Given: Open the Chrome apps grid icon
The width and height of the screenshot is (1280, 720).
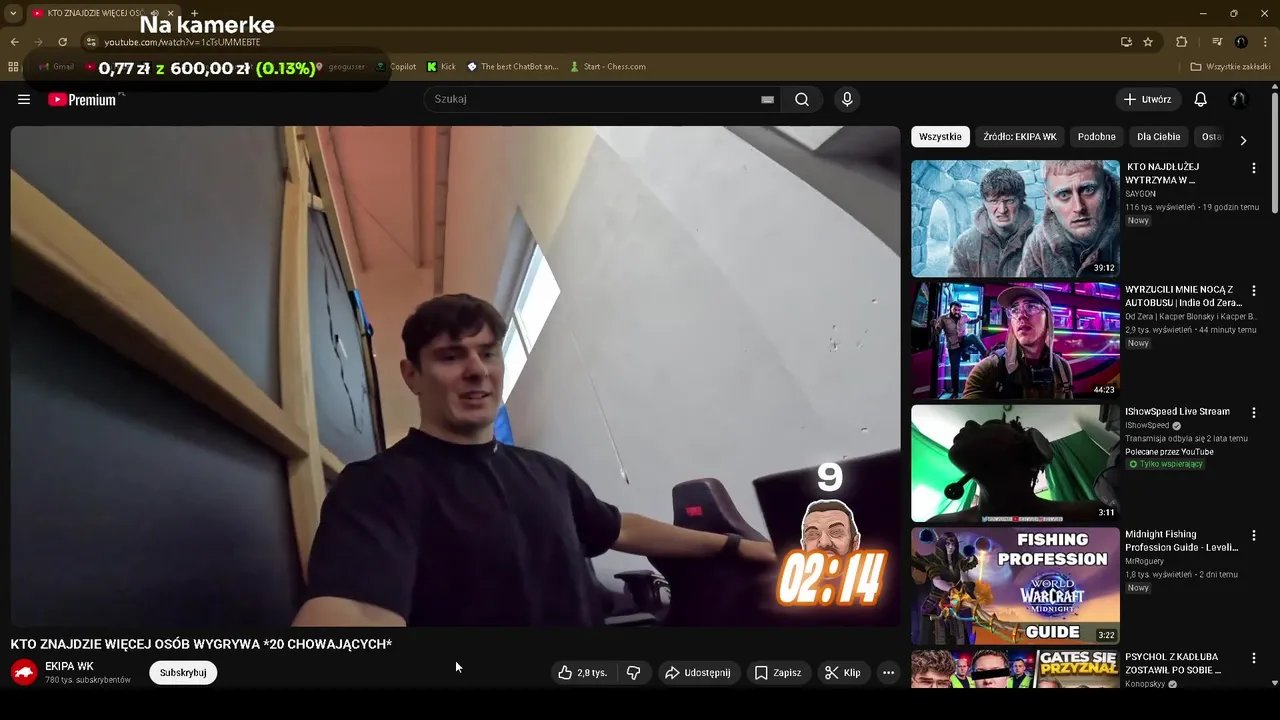Looking at the screenshot, I should pos(13,67).
